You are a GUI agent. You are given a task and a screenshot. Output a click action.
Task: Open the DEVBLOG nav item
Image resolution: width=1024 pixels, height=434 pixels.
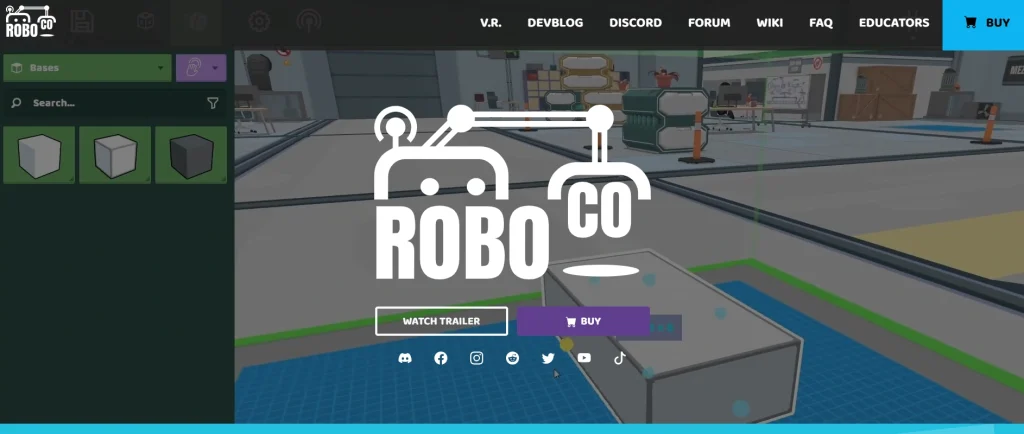(x=555, y=23)
